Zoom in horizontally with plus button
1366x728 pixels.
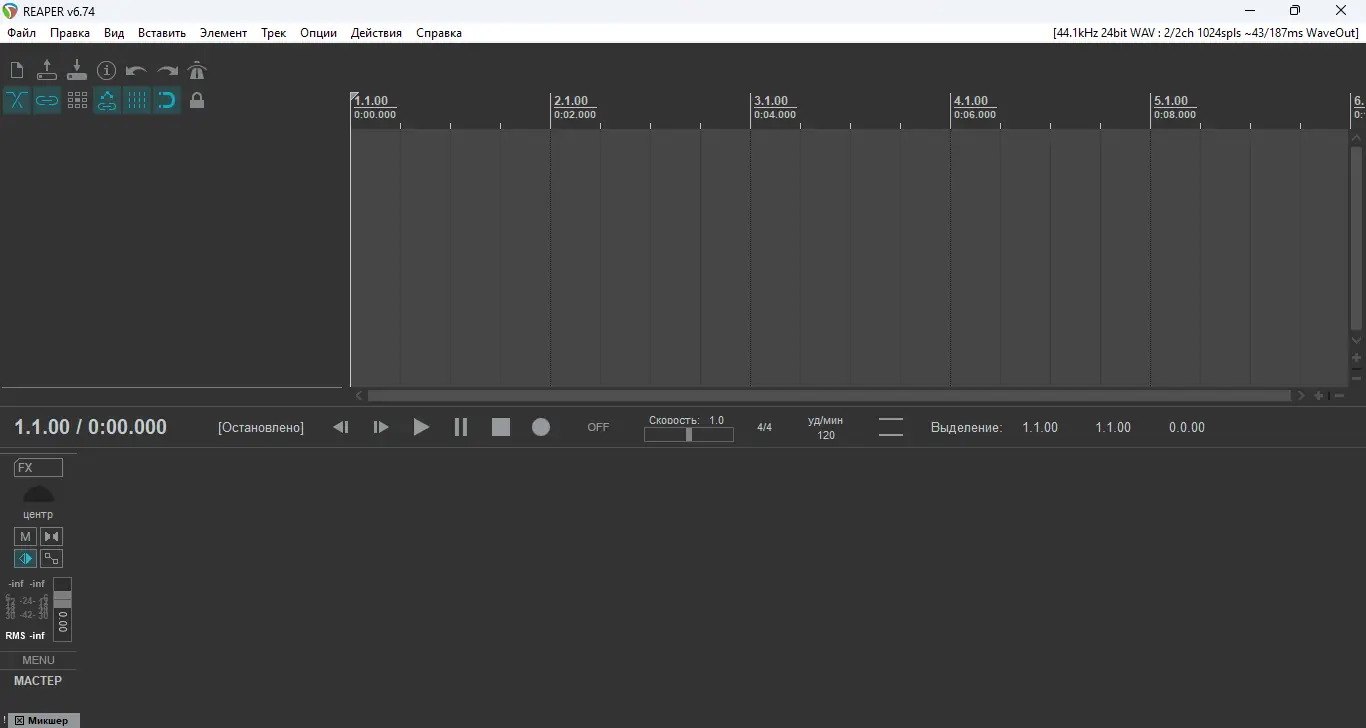pyautogui.click(x=1319, y=396)
